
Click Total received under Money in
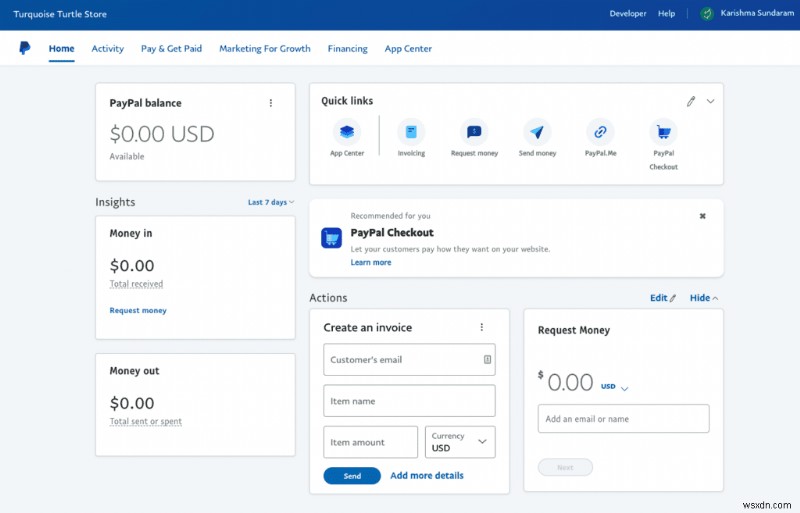(x=136, y=284)
